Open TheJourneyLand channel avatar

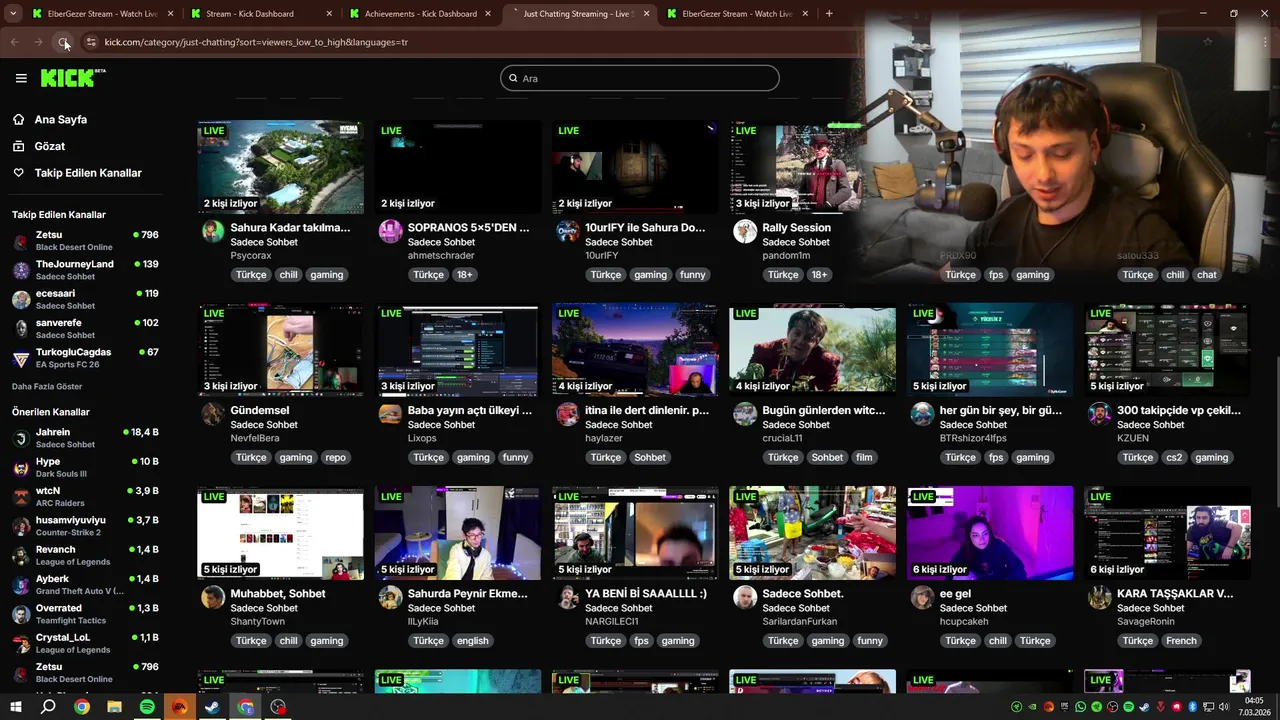(21, 270)
